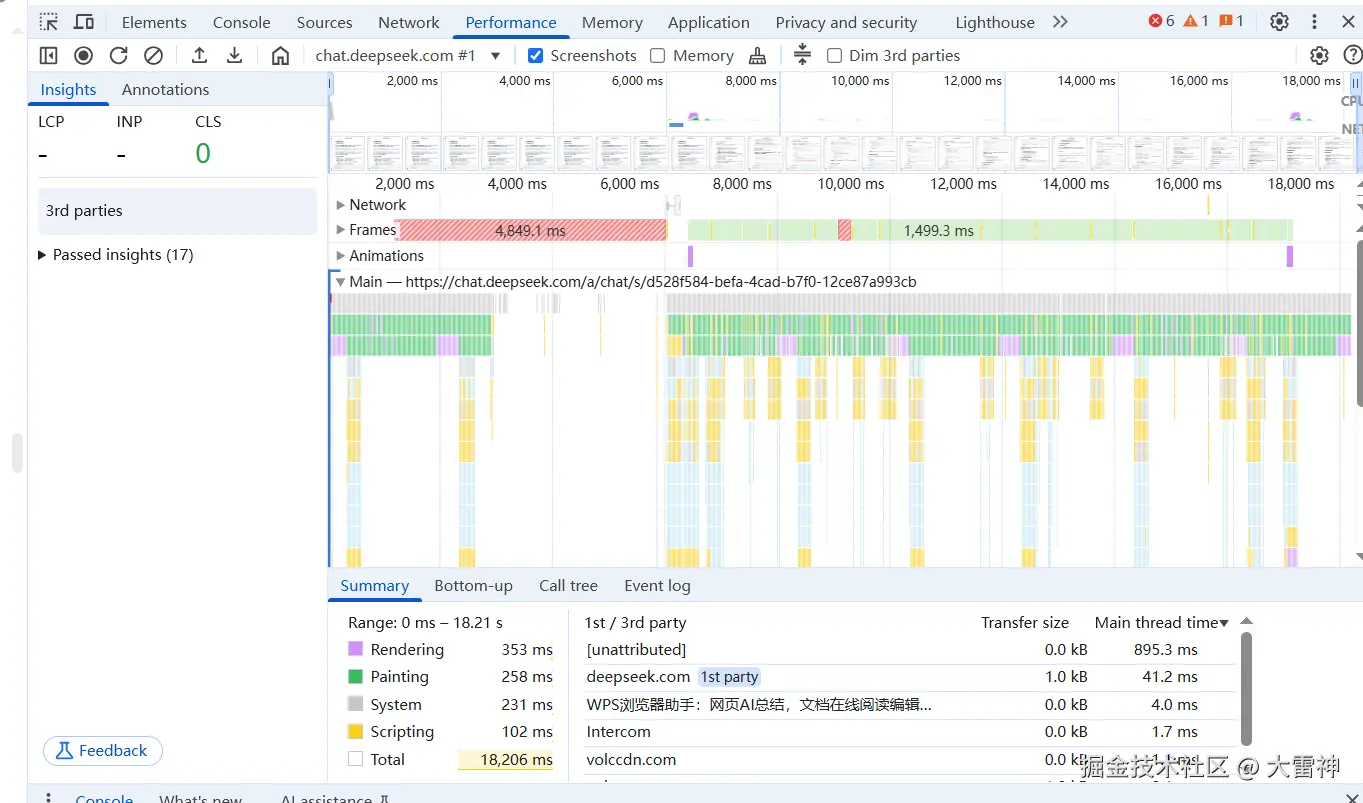Select the inspect element picker icon
The image size is (1363, 803).
[49, 22]
